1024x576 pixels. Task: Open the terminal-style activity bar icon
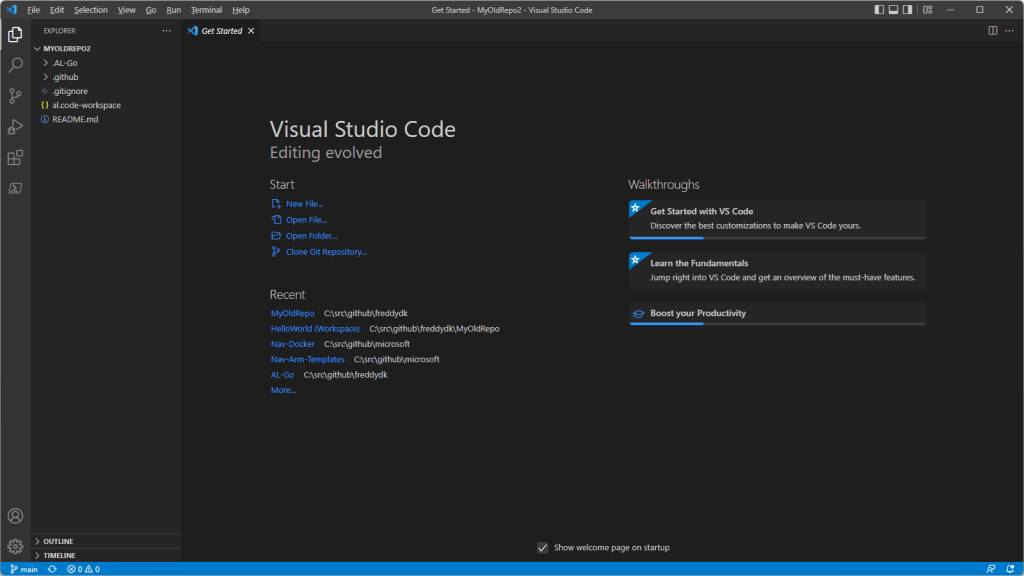[x=15, y=188]
